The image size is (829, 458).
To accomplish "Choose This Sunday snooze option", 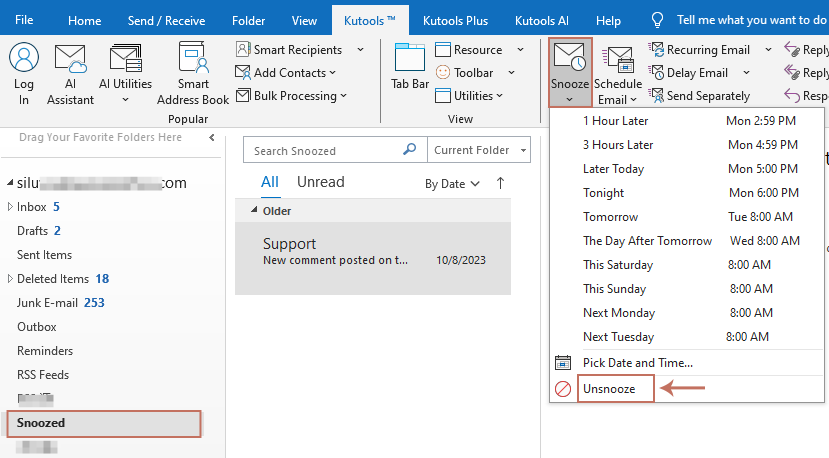I will pos(687,289).
